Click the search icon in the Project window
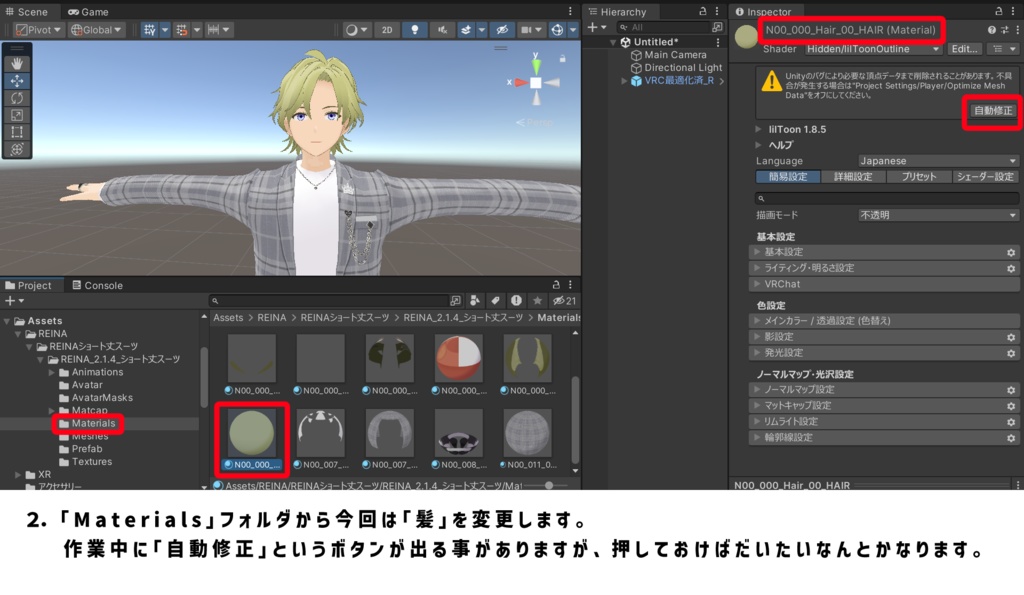Viewport: 1024px width, 595px height. [x=217, y=300]
